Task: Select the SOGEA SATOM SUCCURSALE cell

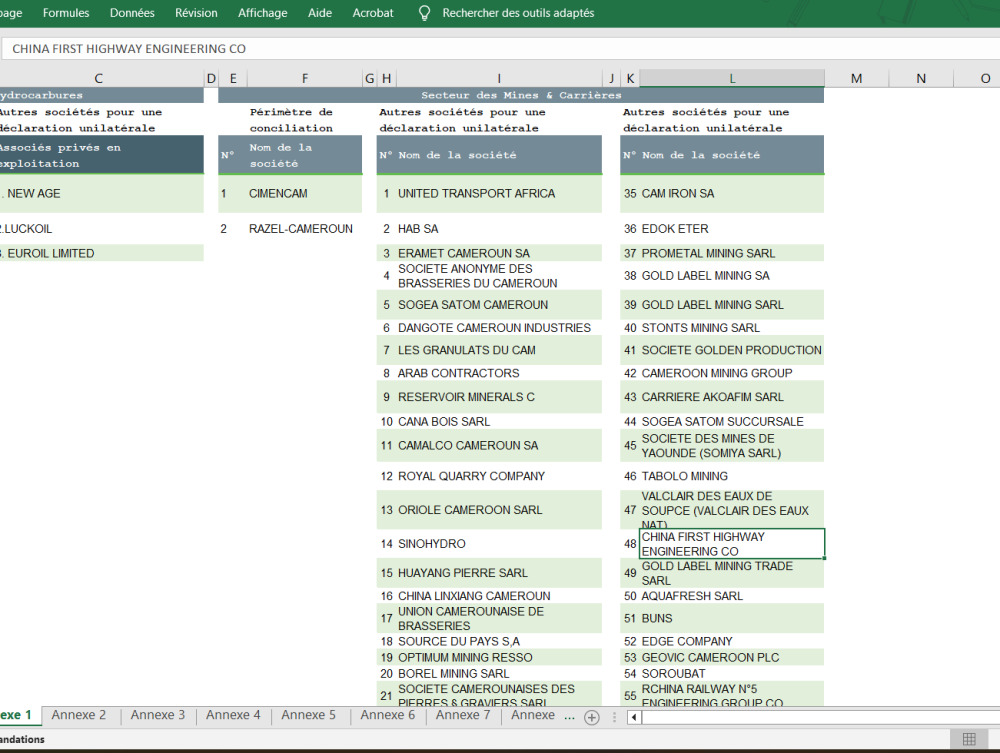Action: (x=732, y=421)
